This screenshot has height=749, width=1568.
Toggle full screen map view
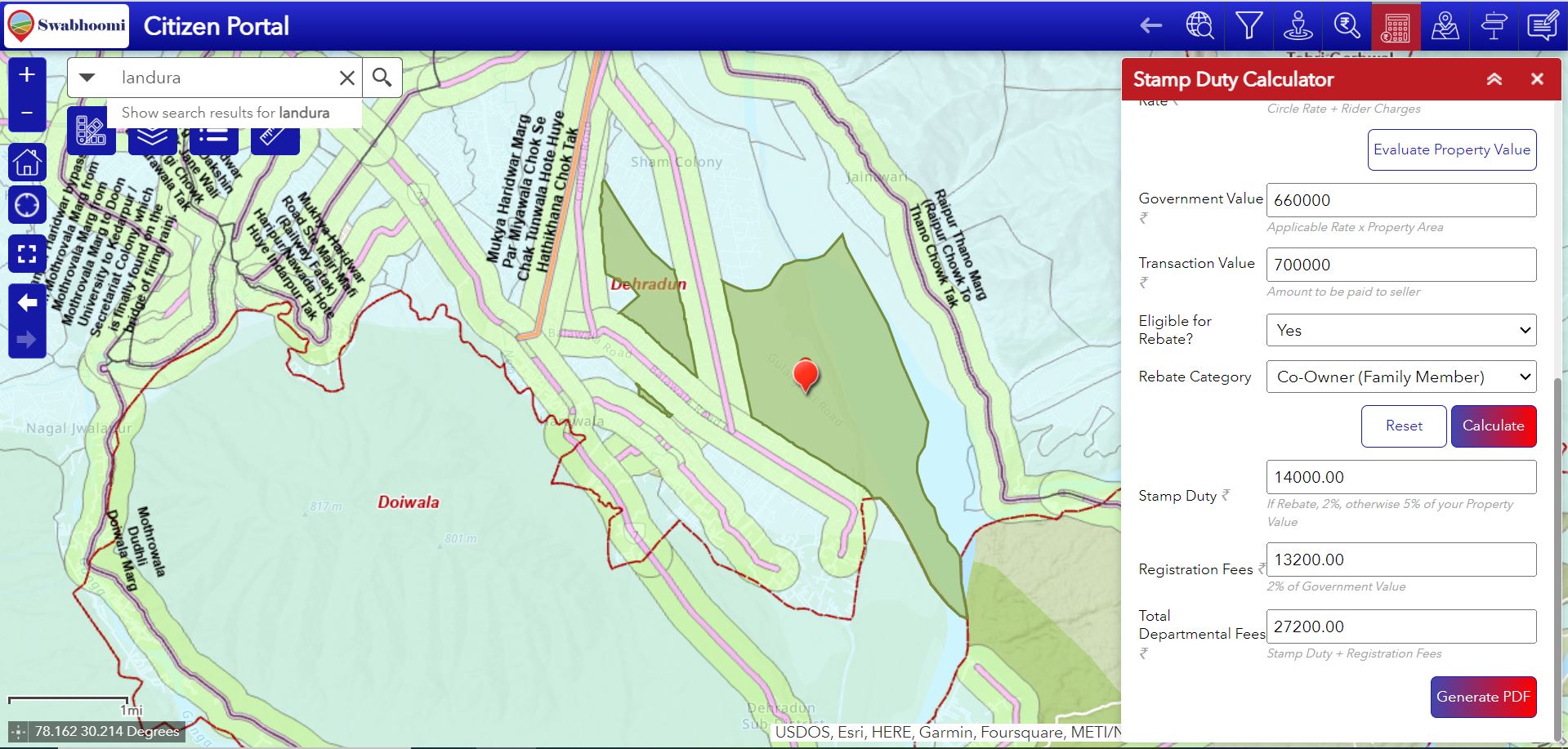[x=27, y=254]
